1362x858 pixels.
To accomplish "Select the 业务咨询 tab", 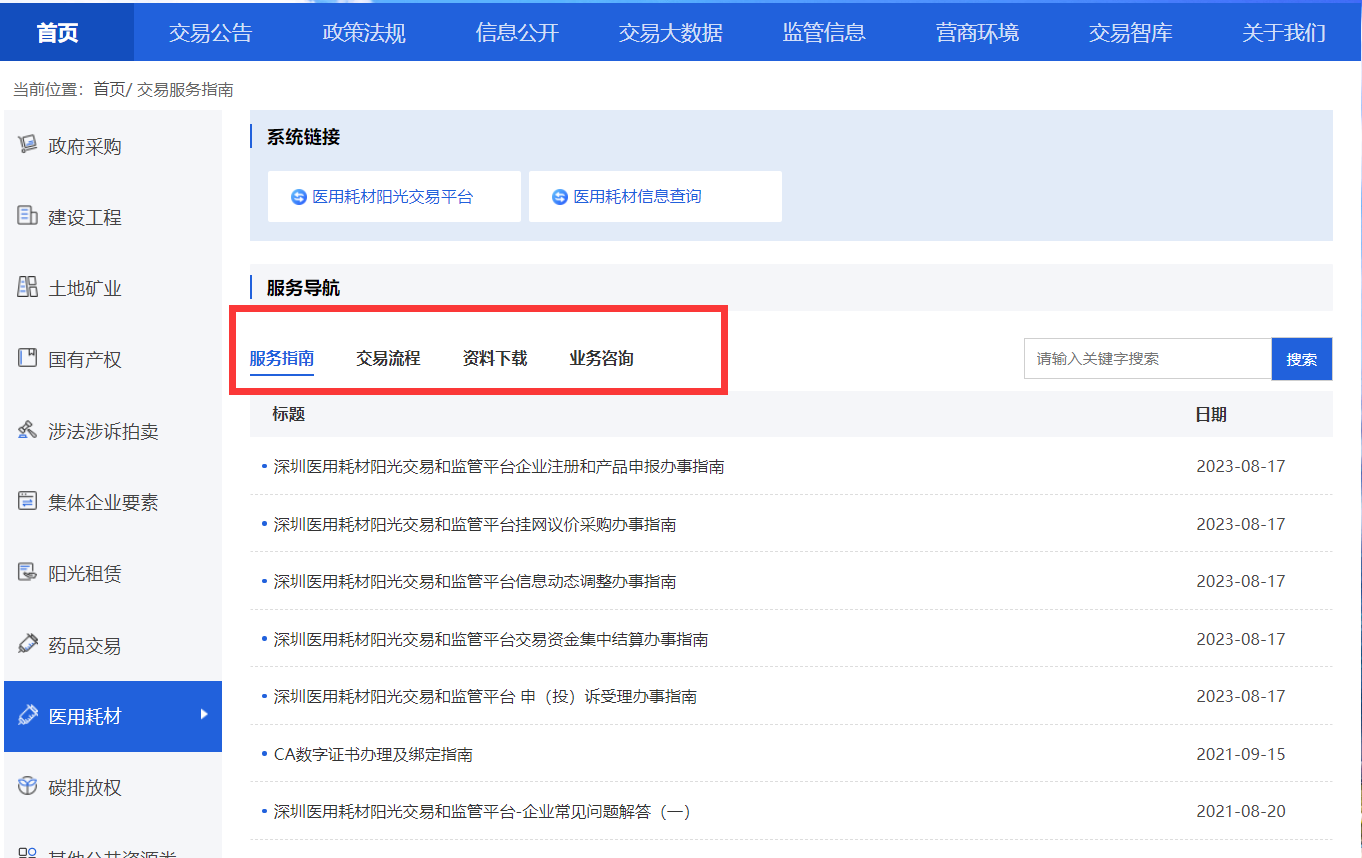I will [601, 358].
